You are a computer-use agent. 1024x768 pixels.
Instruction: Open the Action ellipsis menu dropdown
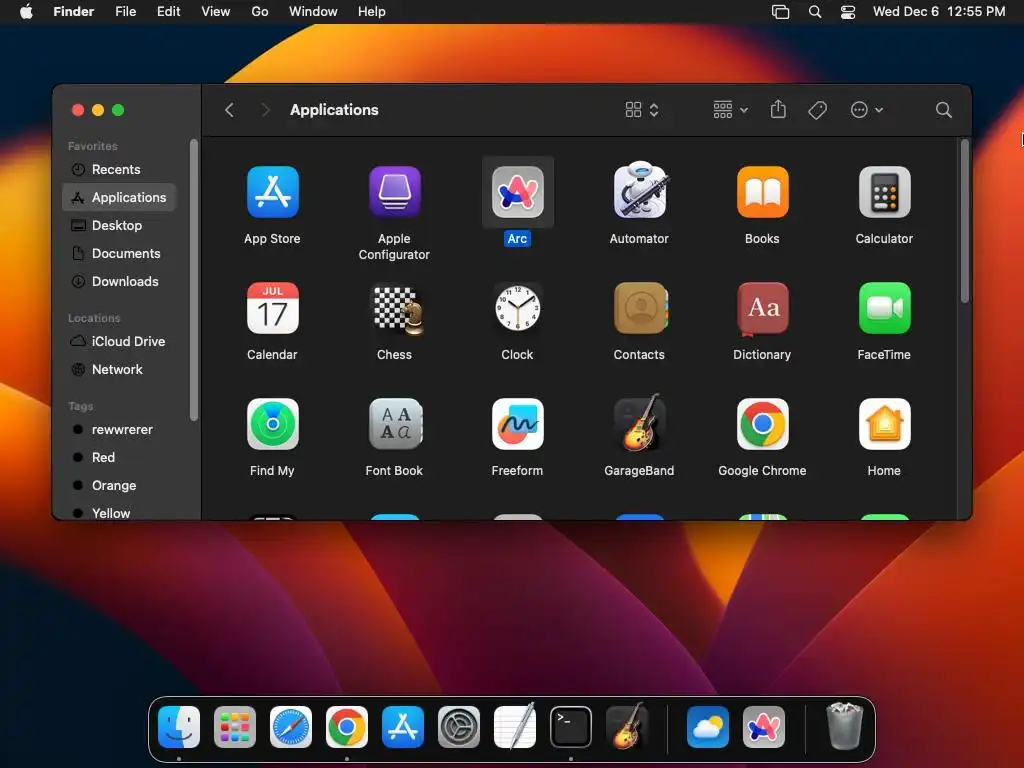tap(867, 110)
